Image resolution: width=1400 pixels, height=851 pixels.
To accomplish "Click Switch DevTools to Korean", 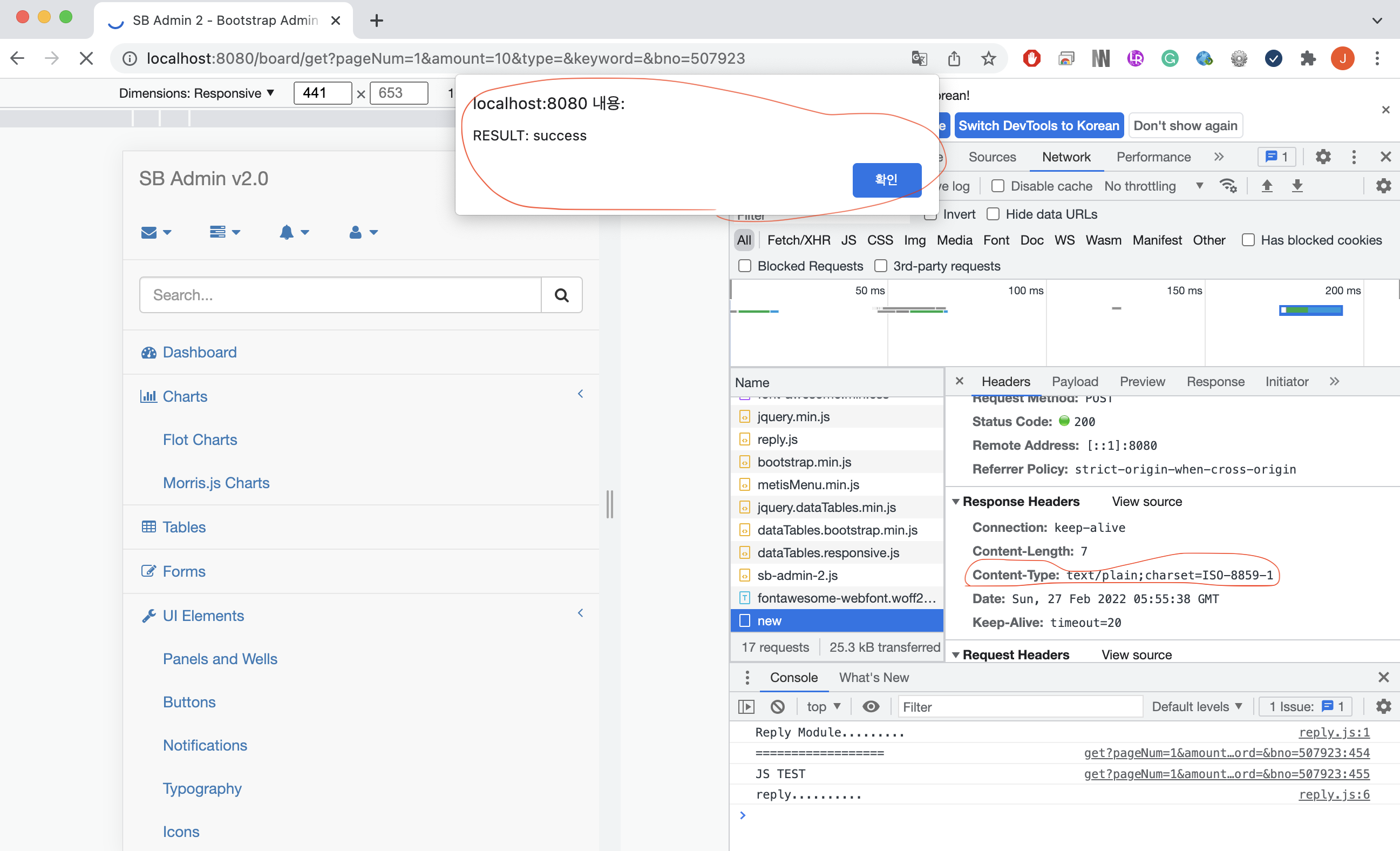I will click(x=1038, y=126).
